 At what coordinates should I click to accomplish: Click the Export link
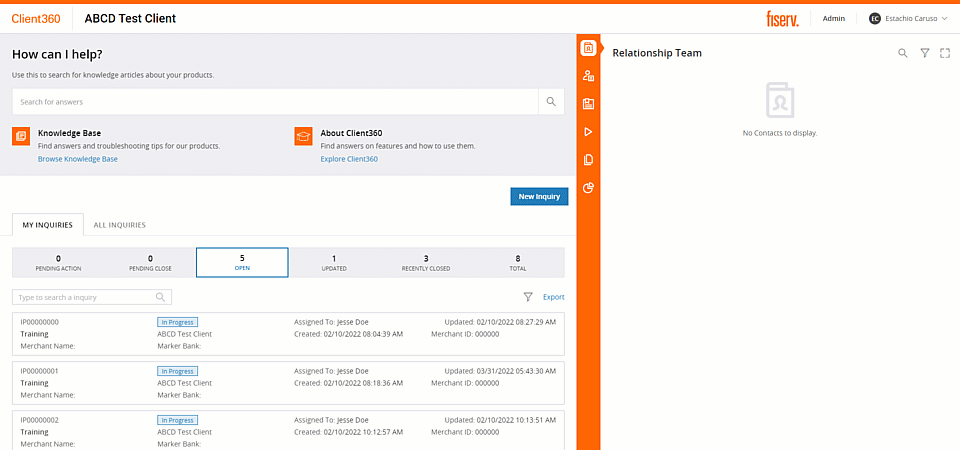click(x=553, y=297)
